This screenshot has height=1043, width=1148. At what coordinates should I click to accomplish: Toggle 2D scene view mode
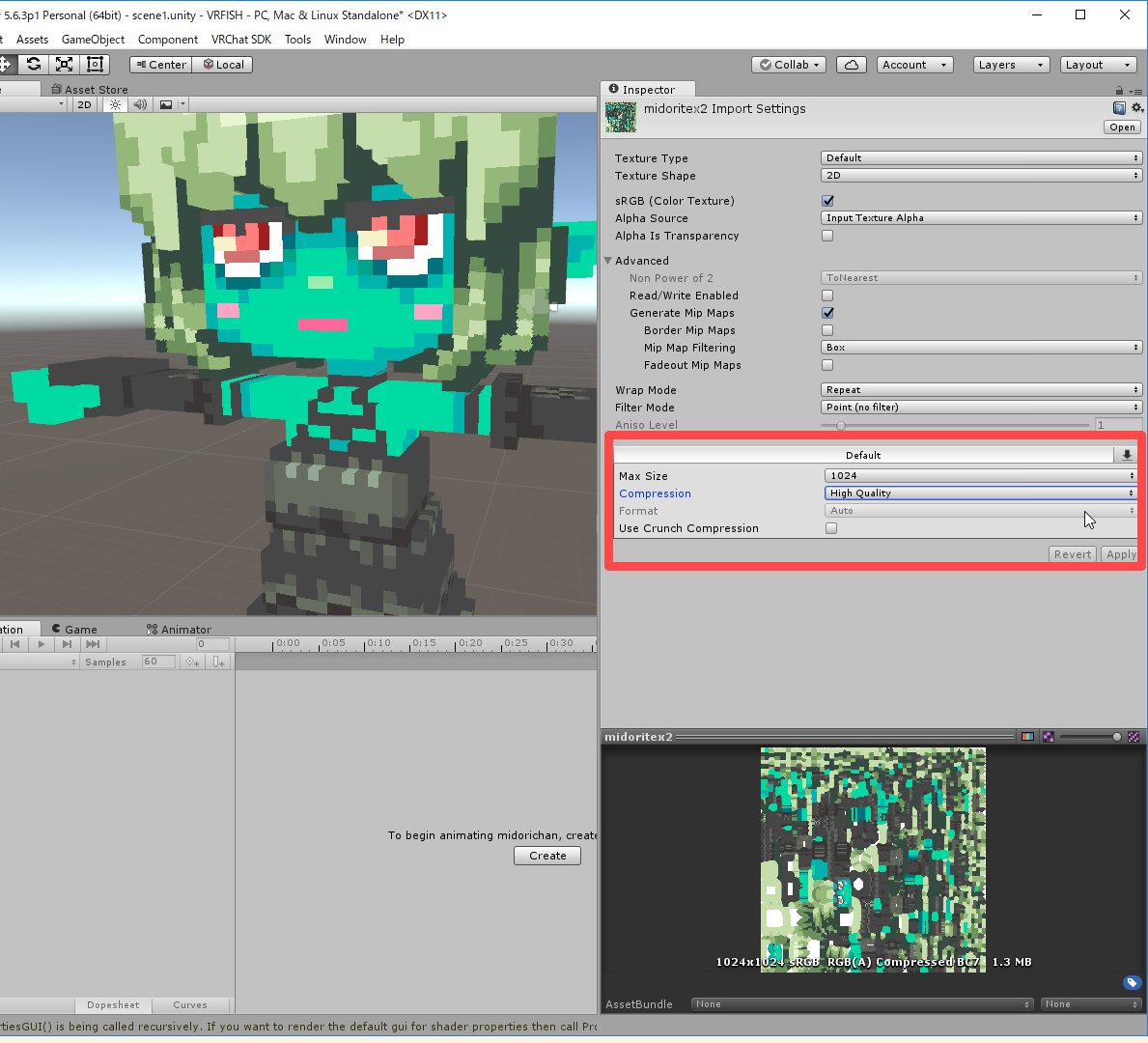(84, 104)
